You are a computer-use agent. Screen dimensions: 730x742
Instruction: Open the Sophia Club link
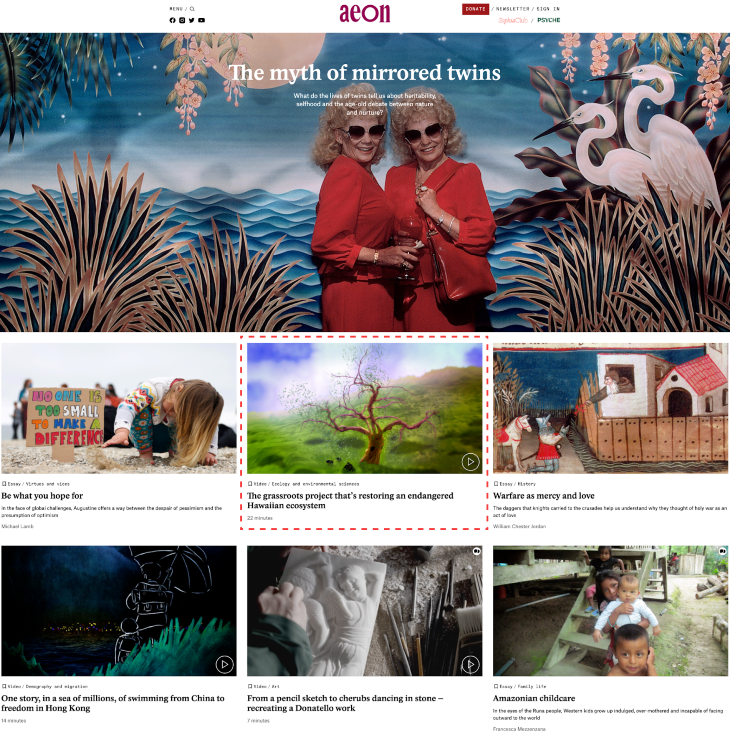513,20
